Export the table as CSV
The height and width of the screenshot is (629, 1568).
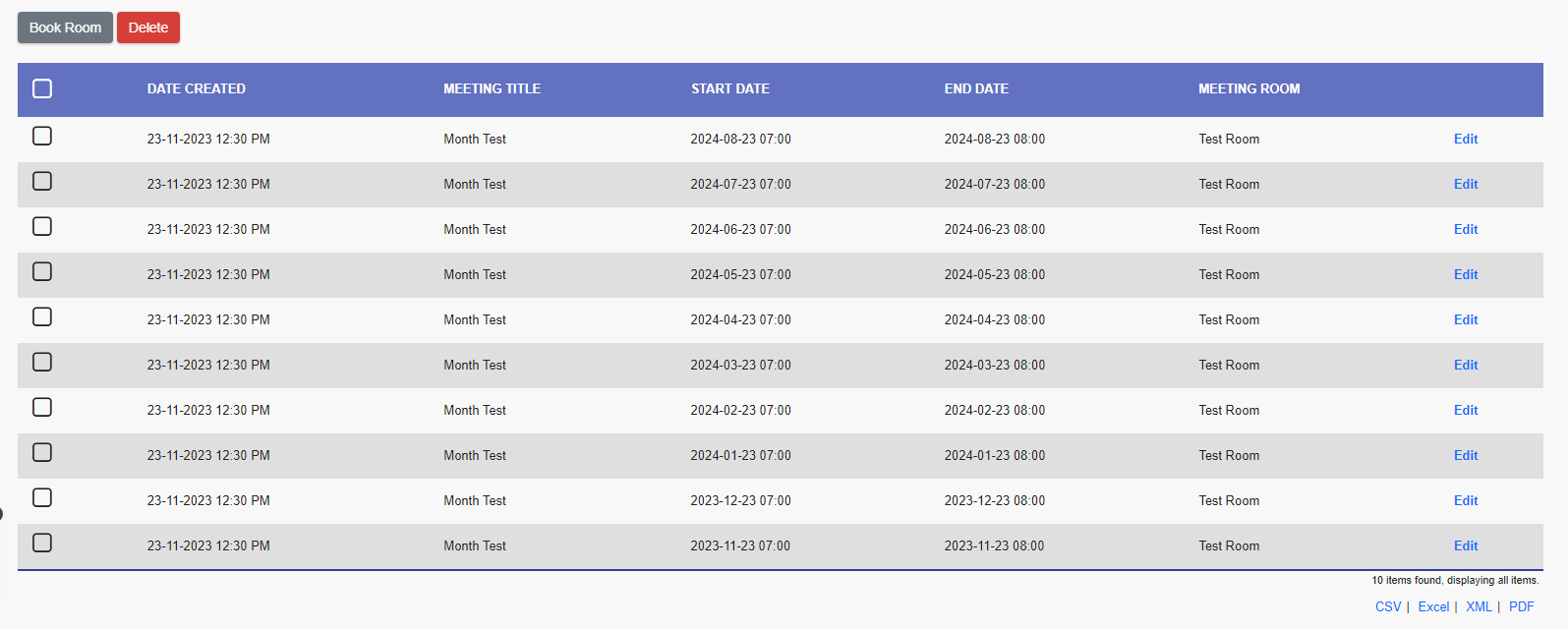coord(1387,607)
